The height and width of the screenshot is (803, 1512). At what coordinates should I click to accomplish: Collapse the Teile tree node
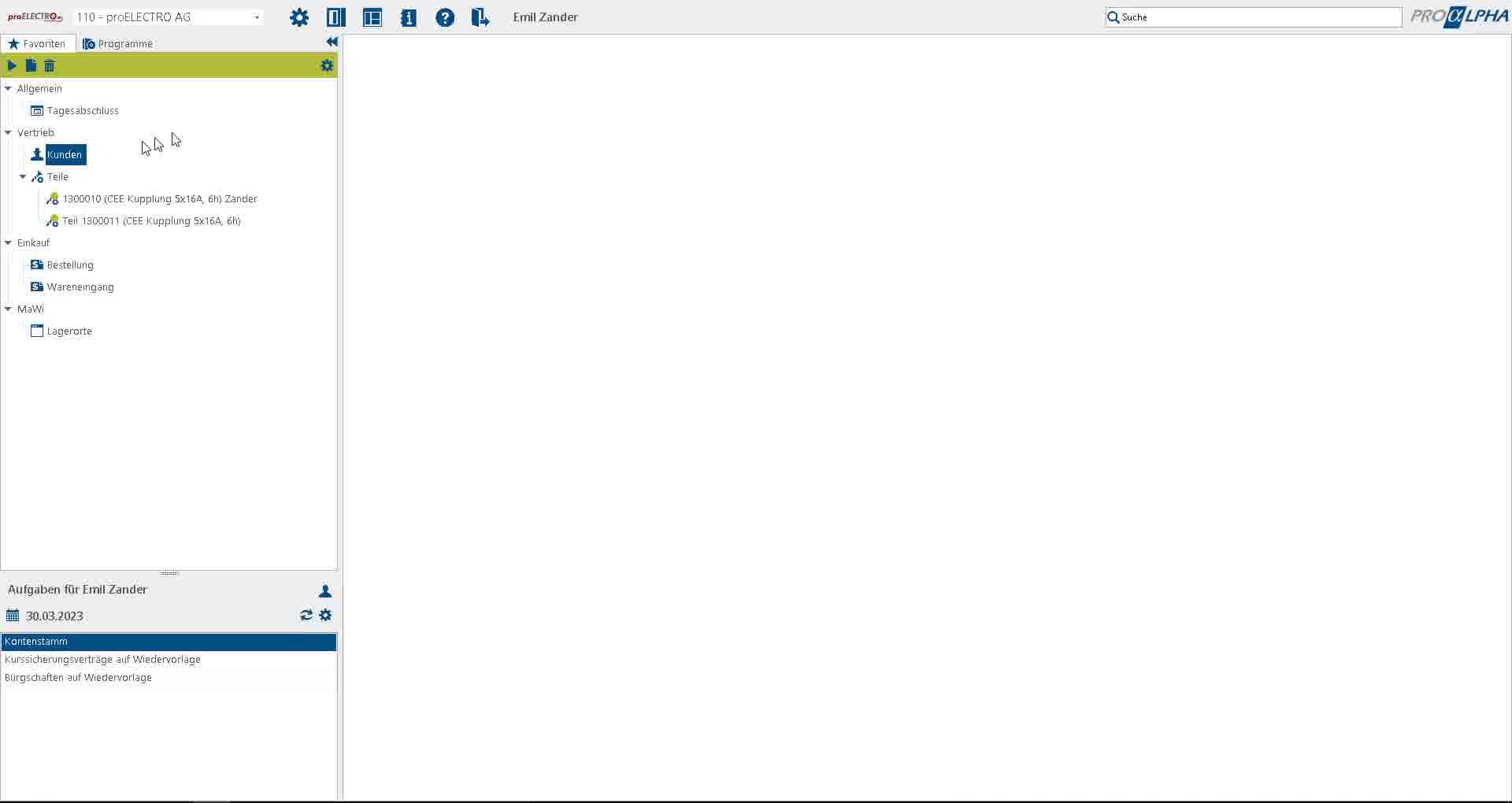[23, 176]
